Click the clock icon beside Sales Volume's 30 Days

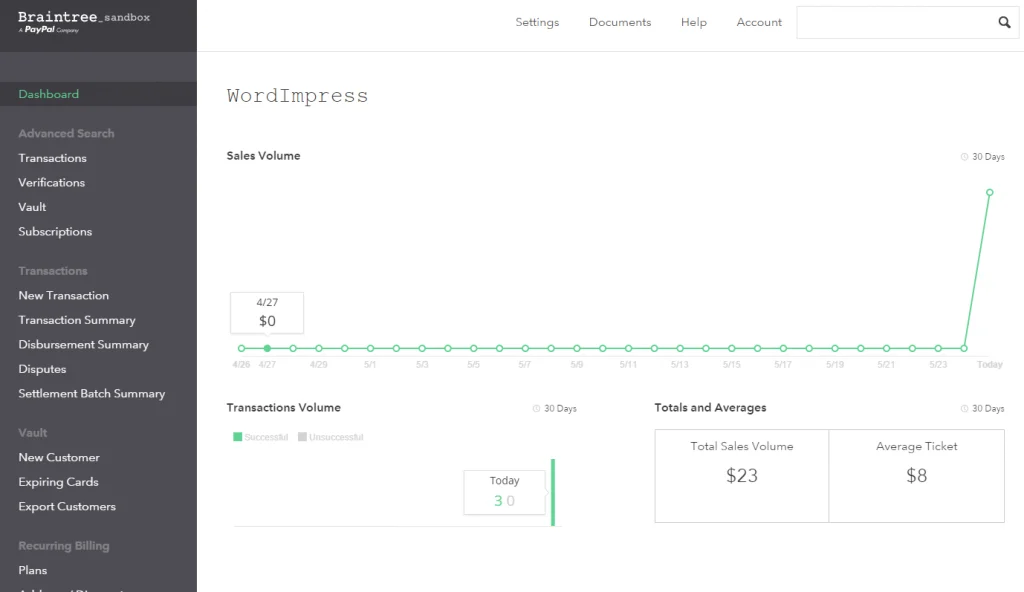pyautogui.click(x=963, y=156)
